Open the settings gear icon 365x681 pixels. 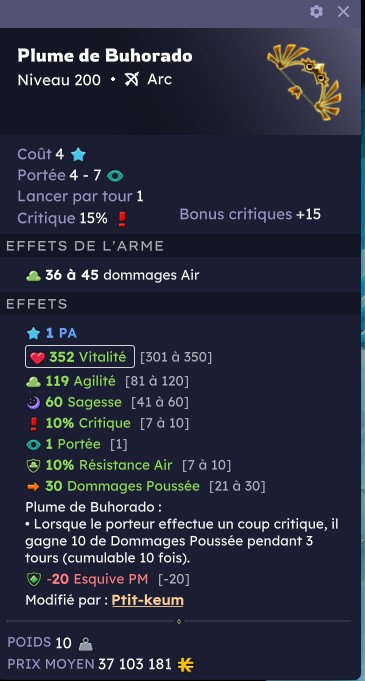(316, 12)
